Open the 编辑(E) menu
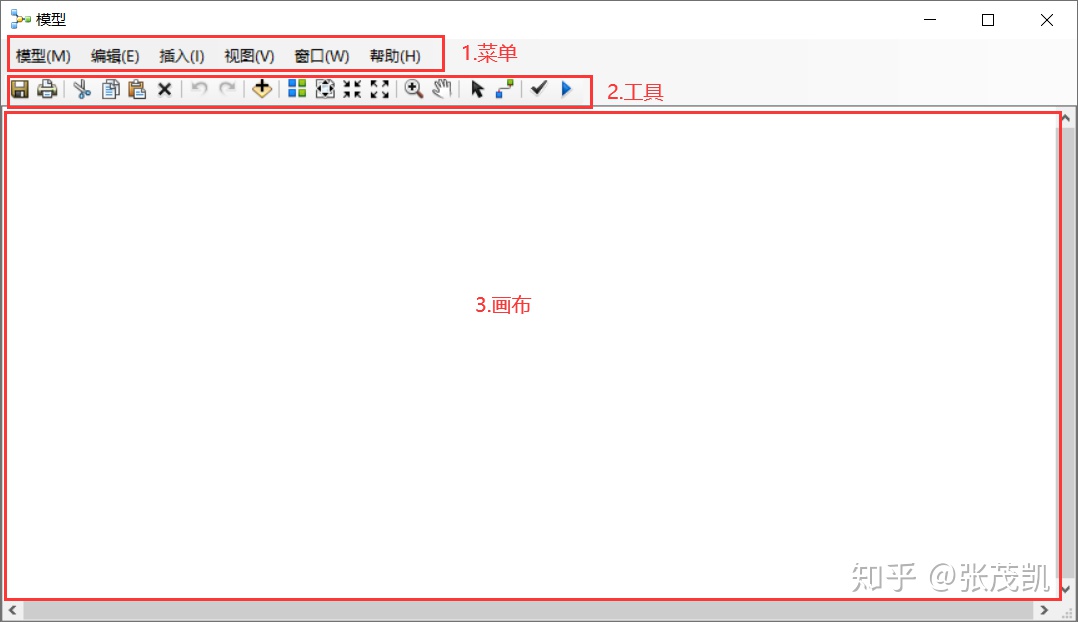The height and width of the screenshot is (622, 1078). (x=115, y=56)
